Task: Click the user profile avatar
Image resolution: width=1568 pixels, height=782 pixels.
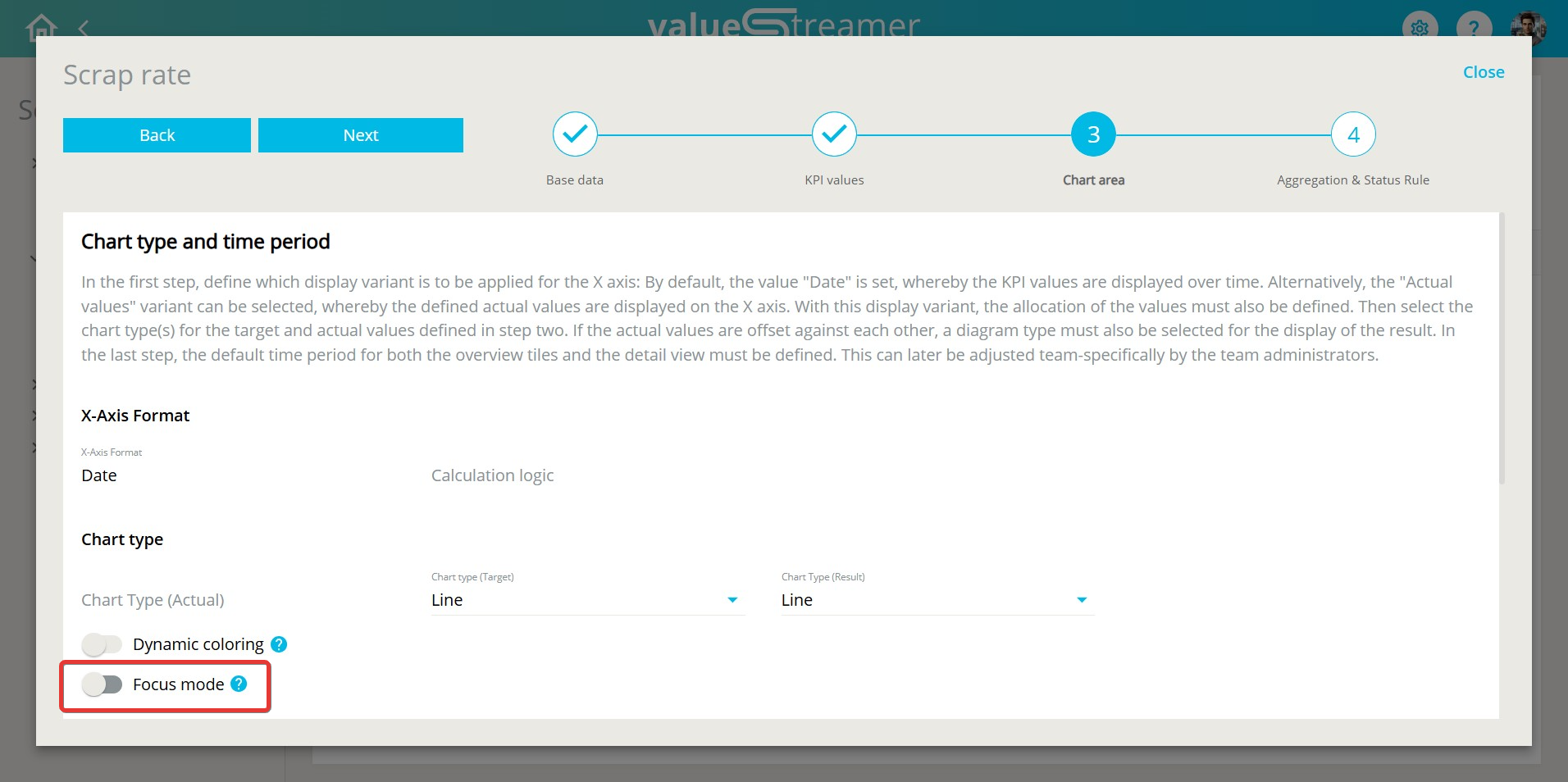Action: [x=1527, y=26]
